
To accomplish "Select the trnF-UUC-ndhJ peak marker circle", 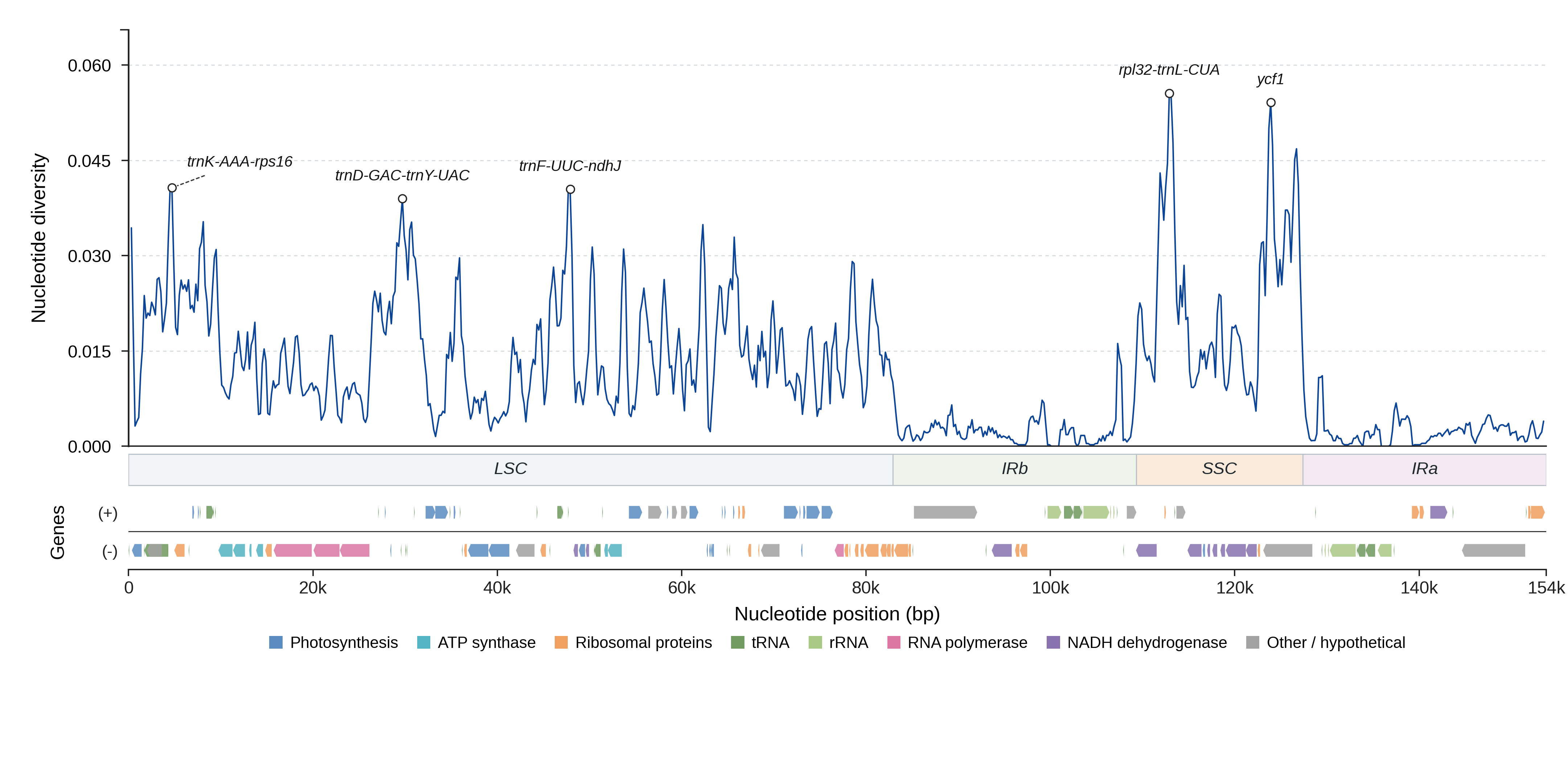I will point(570,189).
